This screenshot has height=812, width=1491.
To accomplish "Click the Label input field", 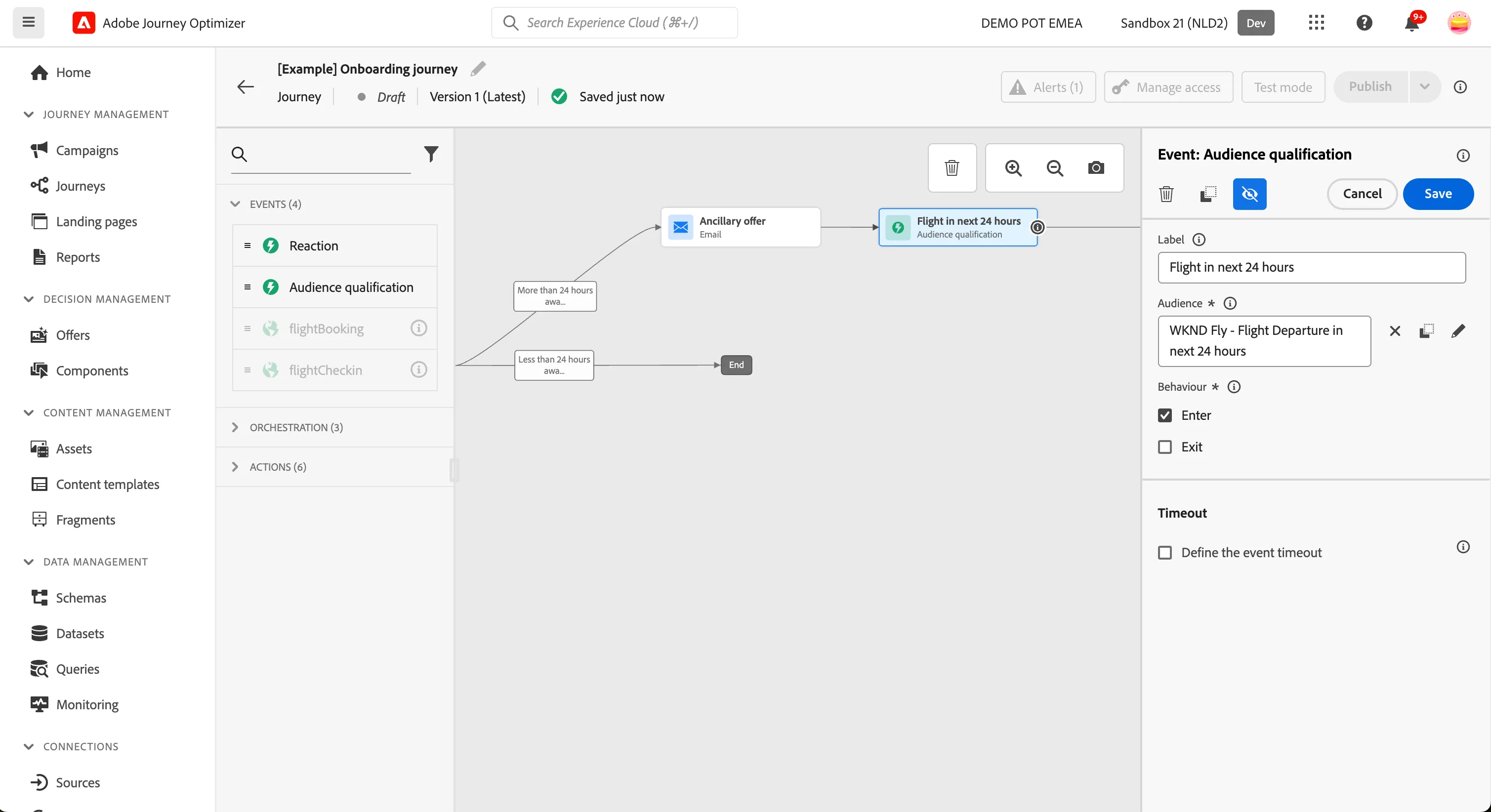I will point(1312,267).
